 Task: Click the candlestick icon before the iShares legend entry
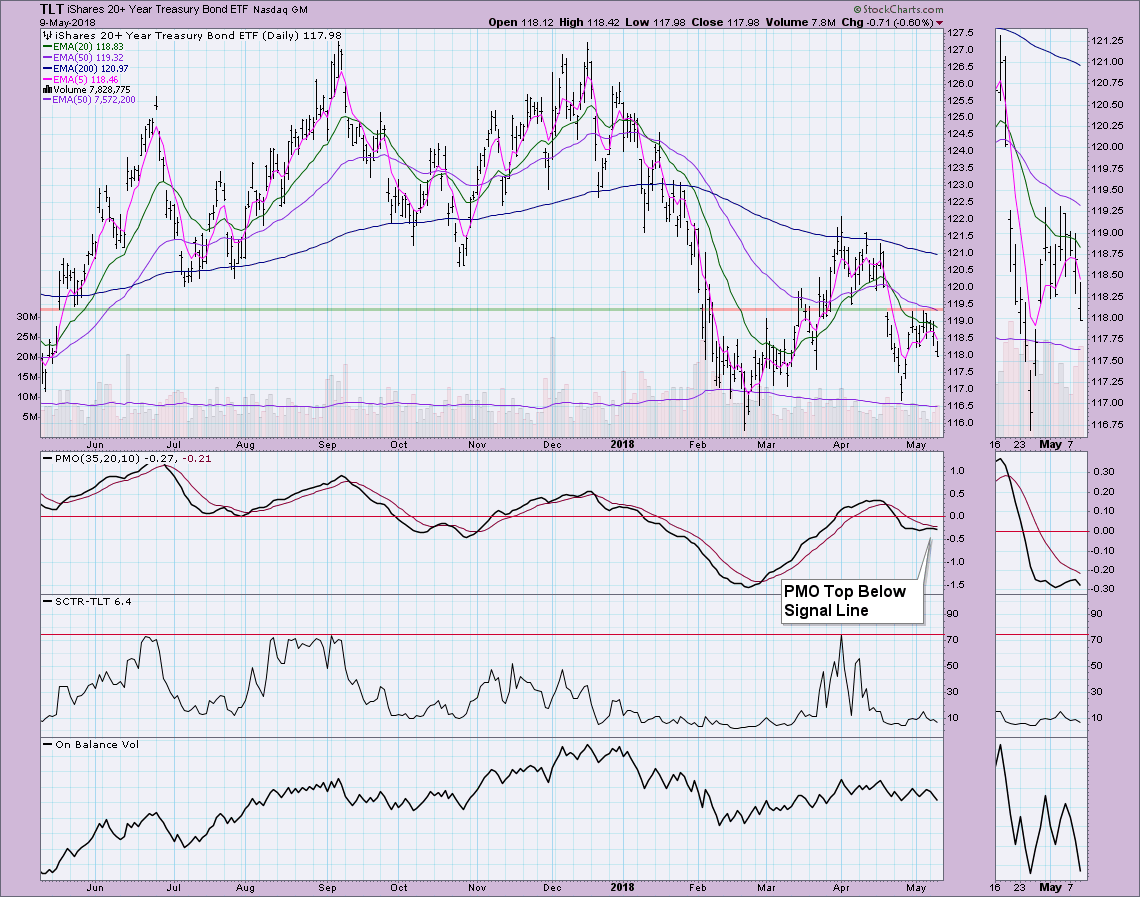47,35
